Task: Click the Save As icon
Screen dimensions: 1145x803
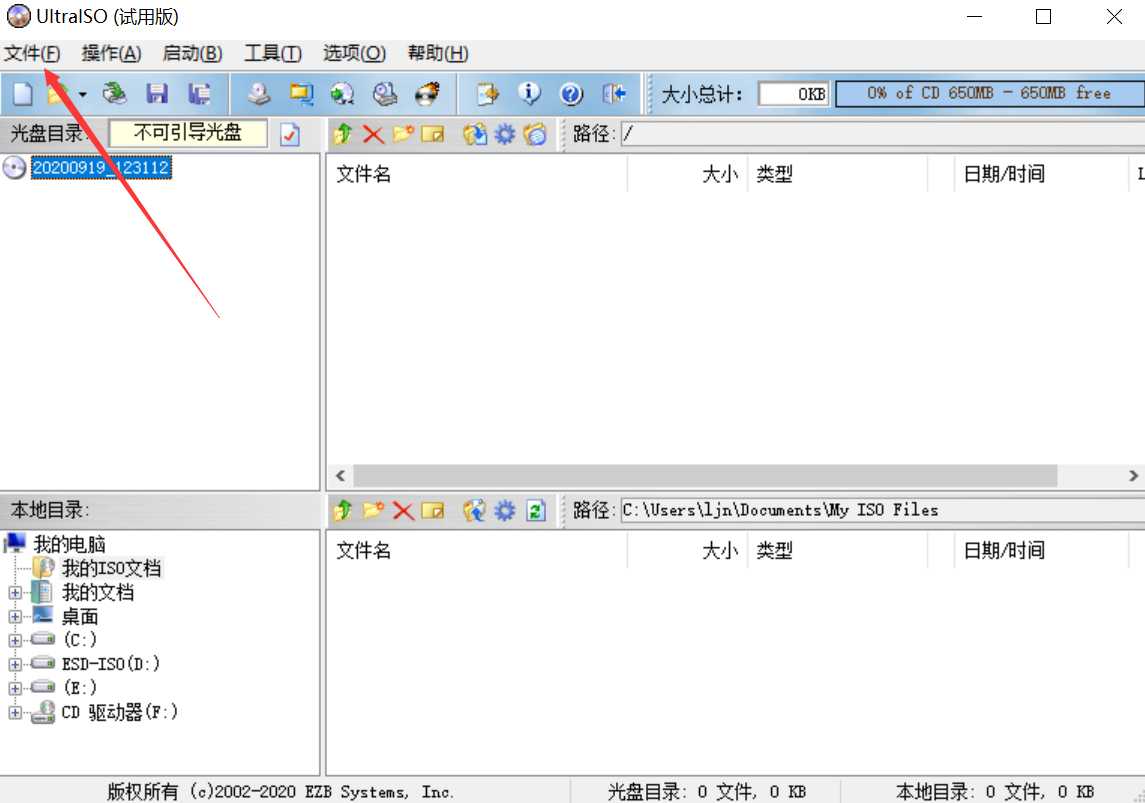Action: (199, 93)
